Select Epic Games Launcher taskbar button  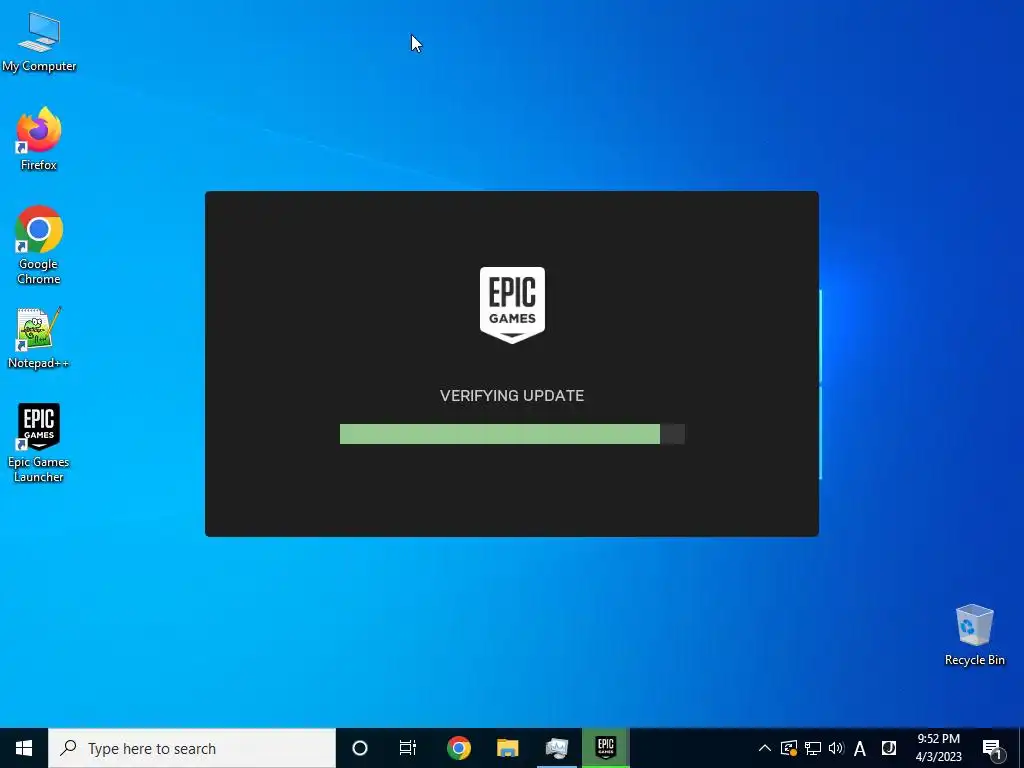tap(605, 748)
